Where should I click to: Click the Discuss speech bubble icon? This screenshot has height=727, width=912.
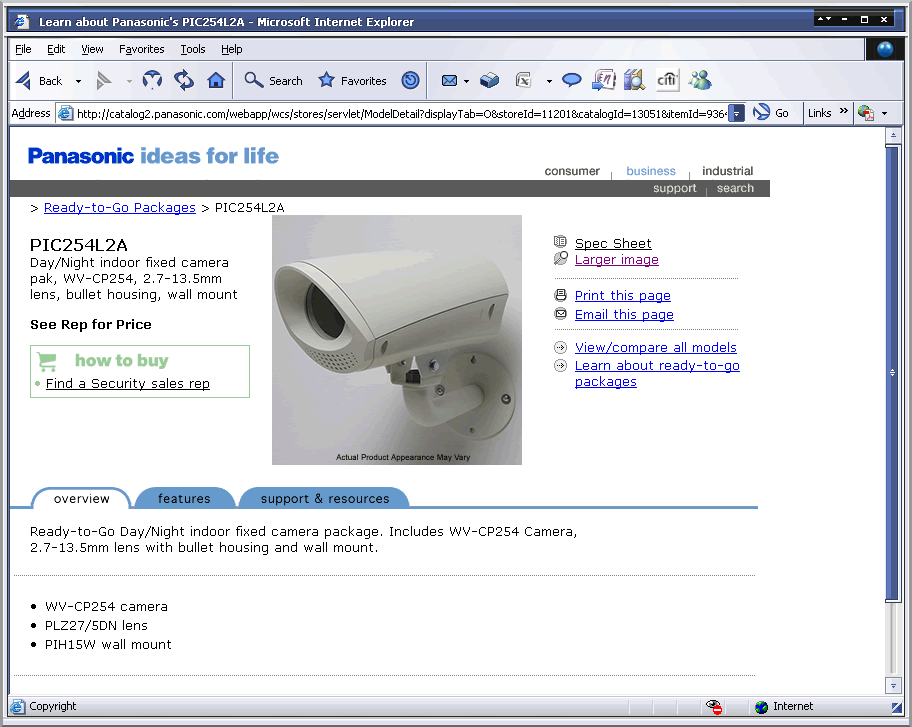point(571,80)
